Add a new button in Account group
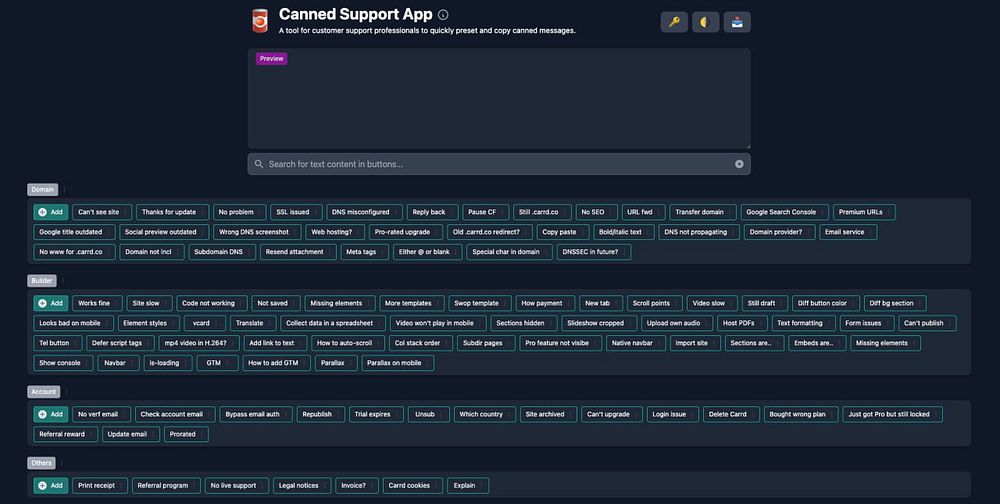Image resolution: width=1000 pixels, height=504 pixels. click(x=50, y=414)
